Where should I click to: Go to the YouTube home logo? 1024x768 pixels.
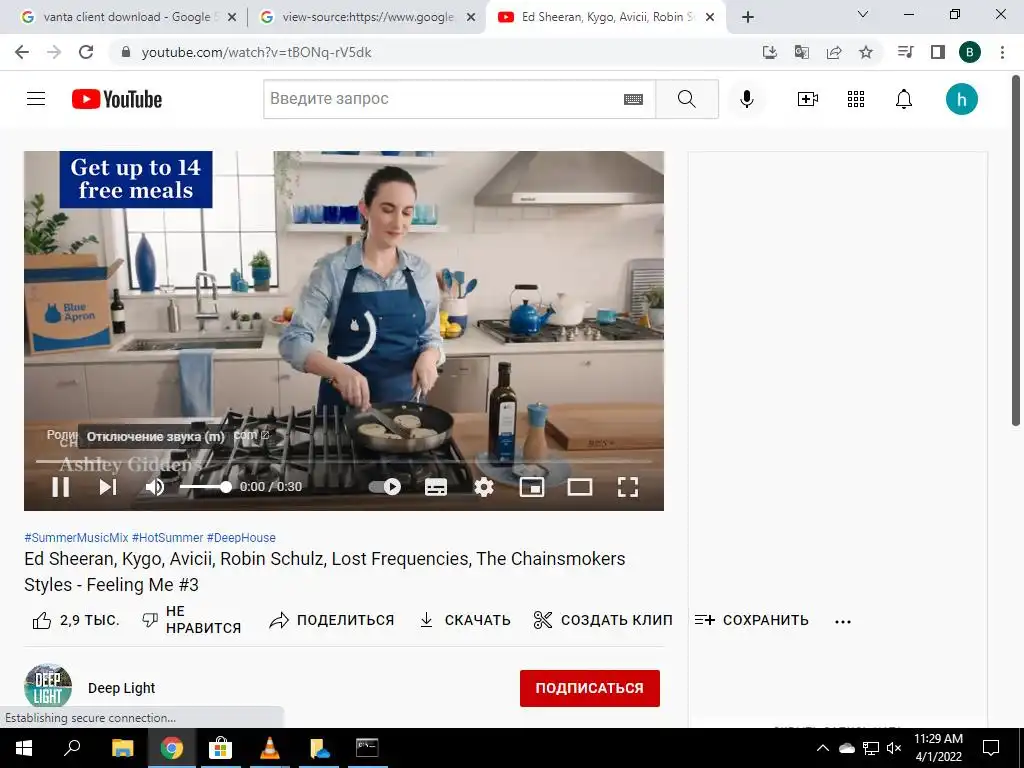click(x=117, y=99)
